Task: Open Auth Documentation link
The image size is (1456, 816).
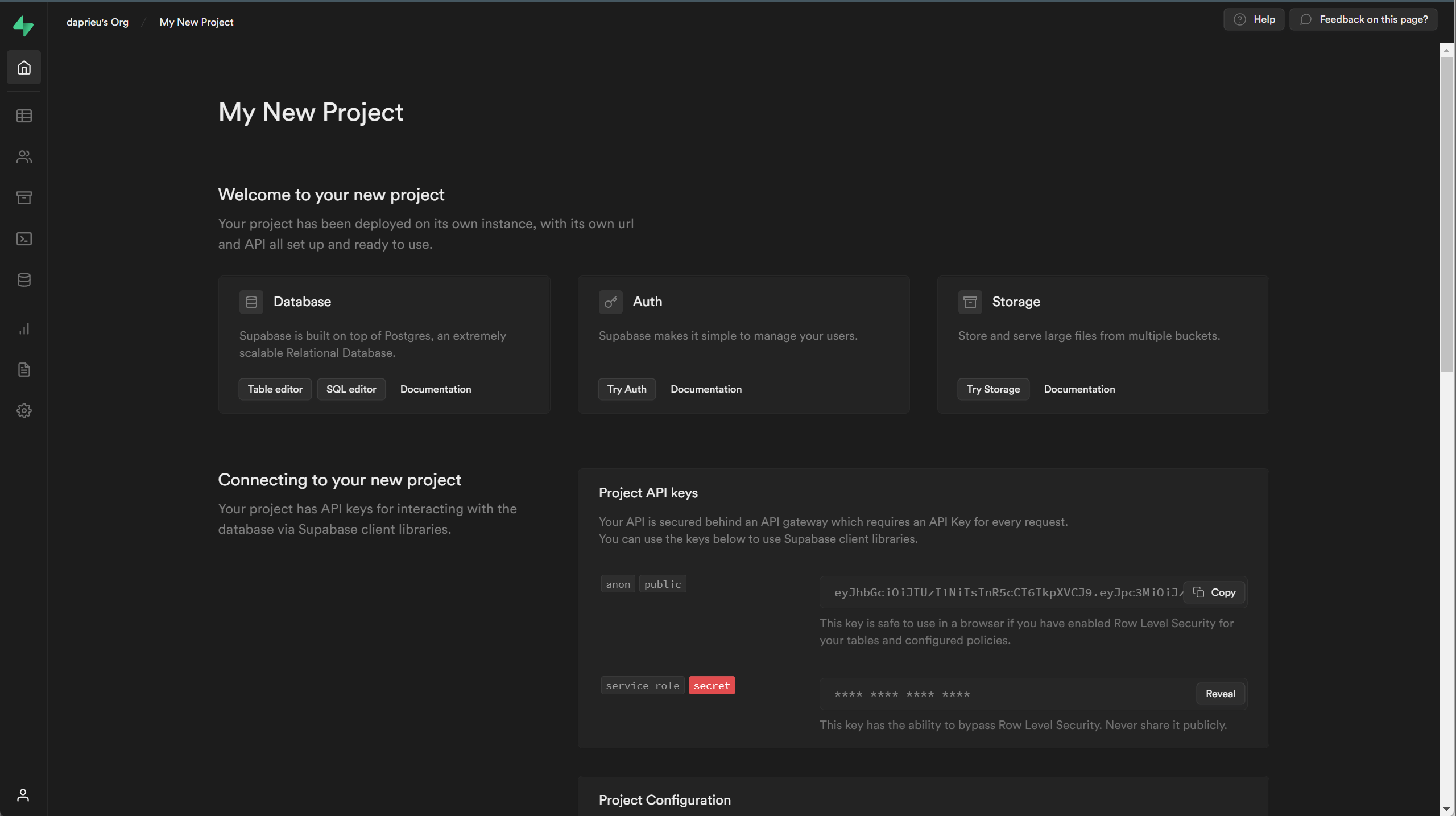Action: click(706, 389)
